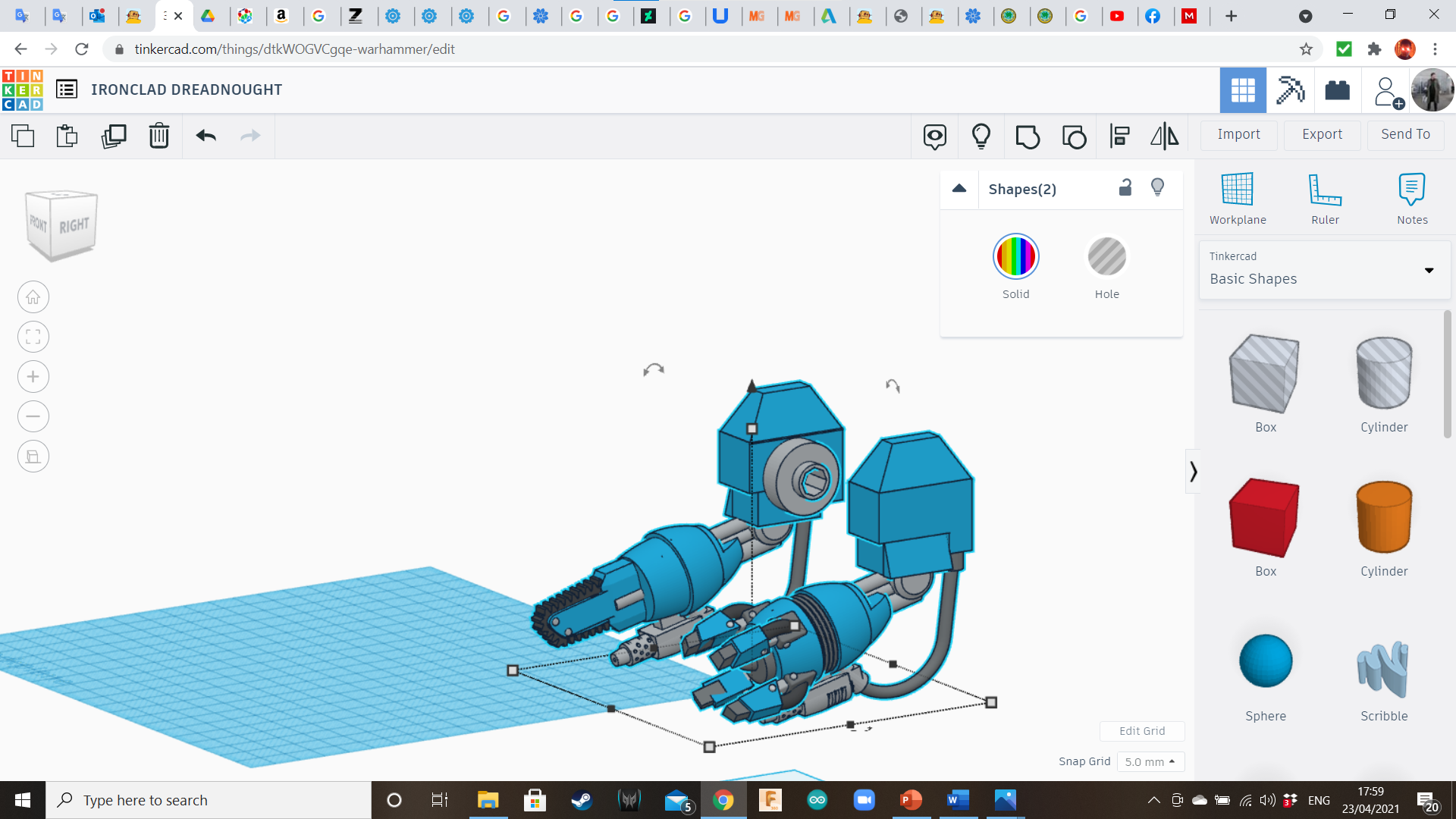Open the Align tool
Viewport: 1456px width, 819px height.
(x=1119, y=136)
